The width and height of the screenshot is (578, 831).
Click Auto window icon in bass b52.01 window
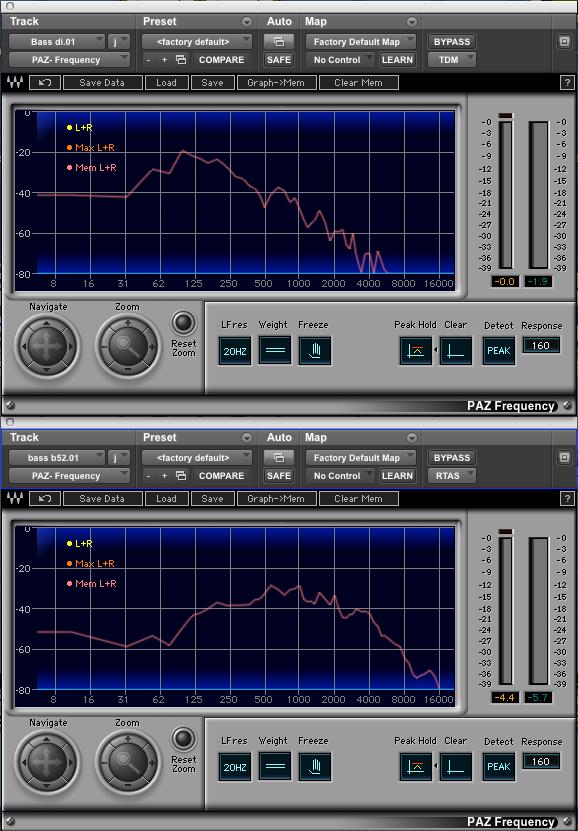(279, 457)
